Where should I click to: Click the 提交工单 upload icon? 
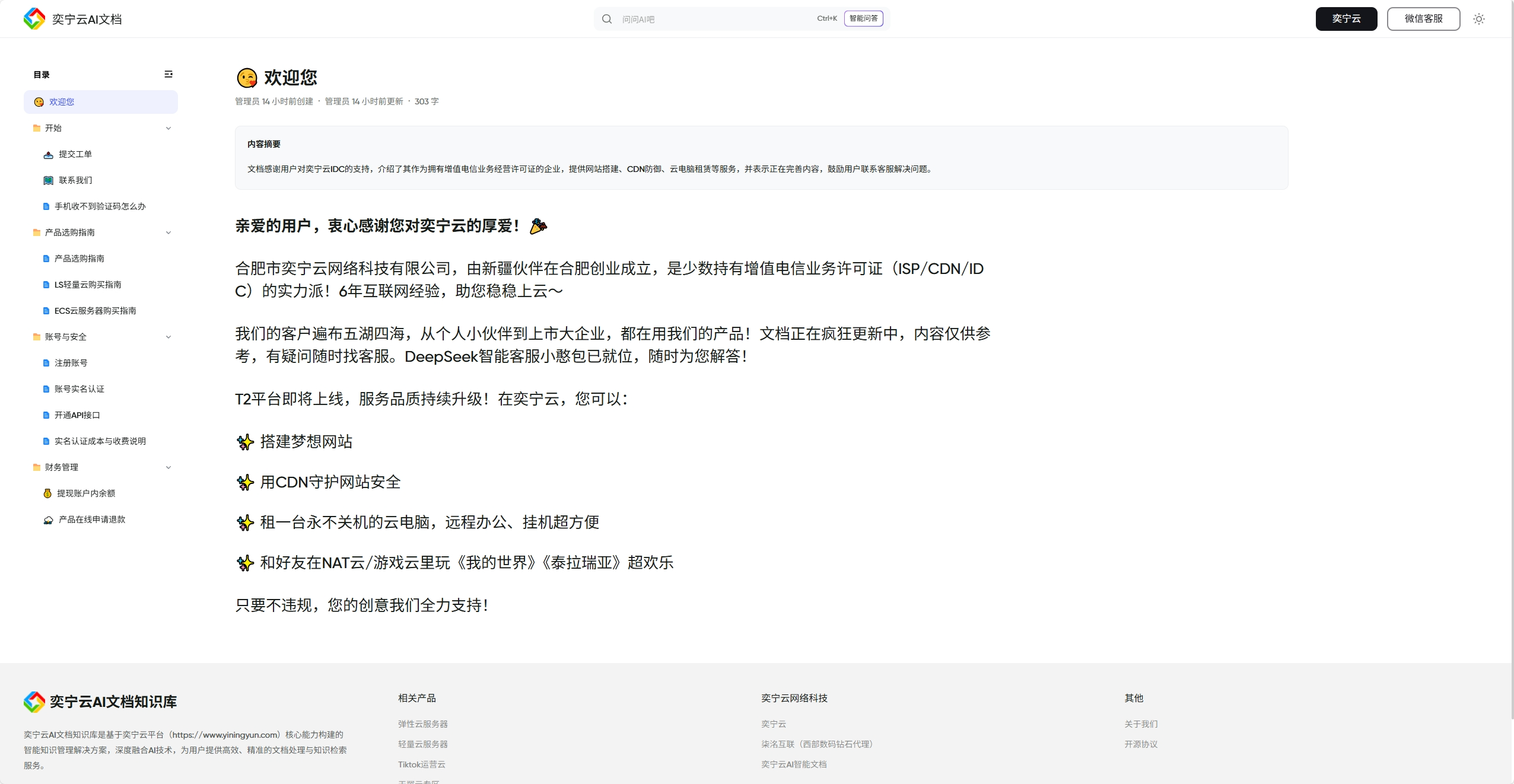click(48, 154)
